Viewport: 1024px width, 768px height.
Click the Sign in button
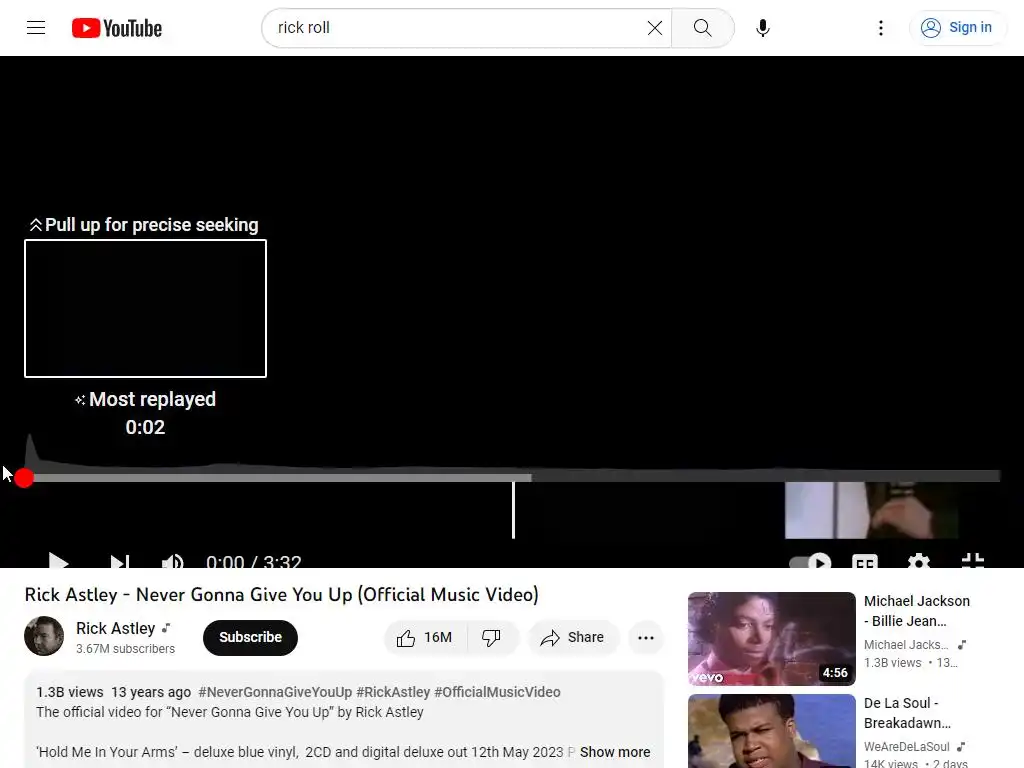click(x=957, y=27)
